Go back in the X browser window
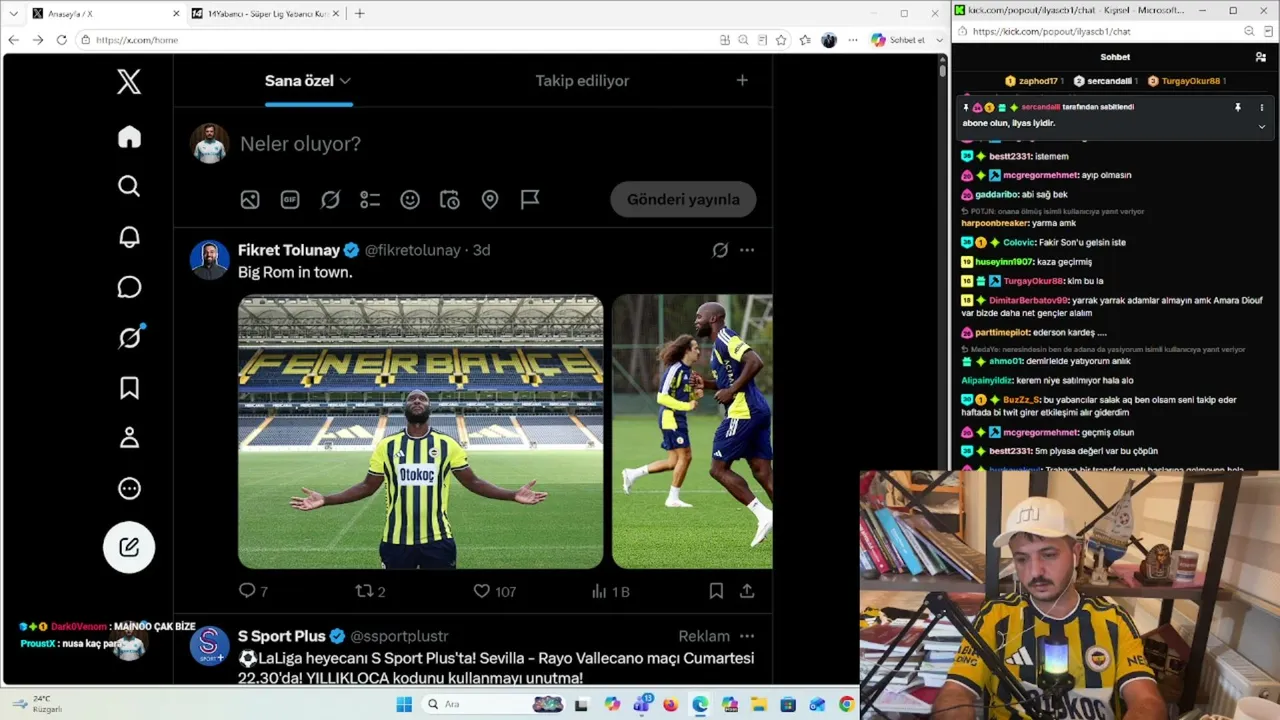The image size is (1280, 720). click(13, 40)
